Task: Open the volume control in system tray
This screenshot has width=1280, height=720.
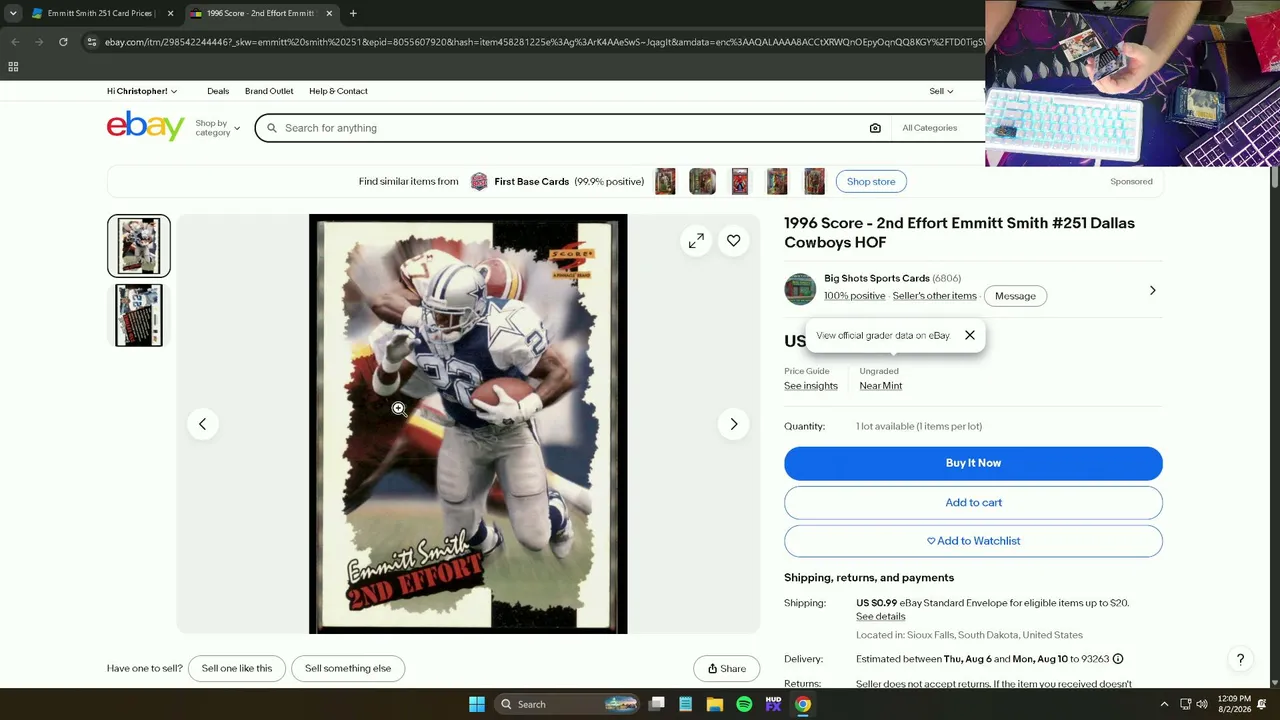Action: click(x=1202, y=704)
